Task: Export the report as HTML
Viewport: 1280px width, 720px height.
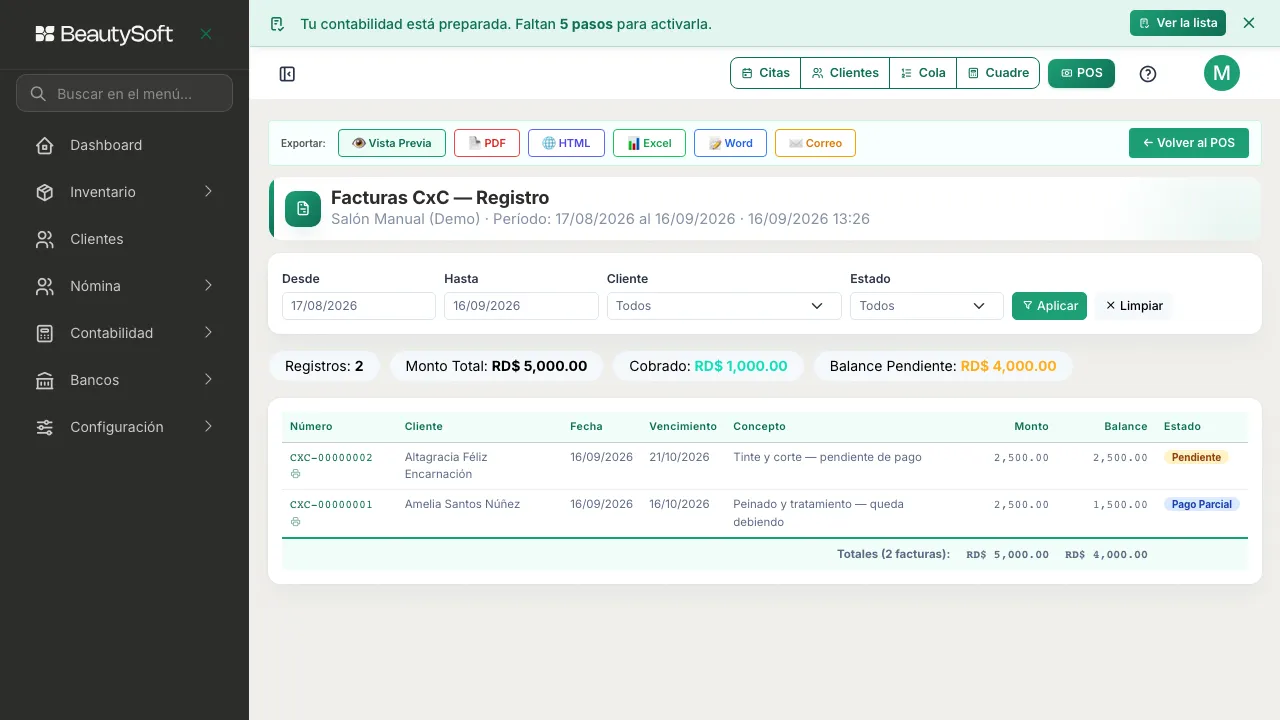Action: click(566, 143)
